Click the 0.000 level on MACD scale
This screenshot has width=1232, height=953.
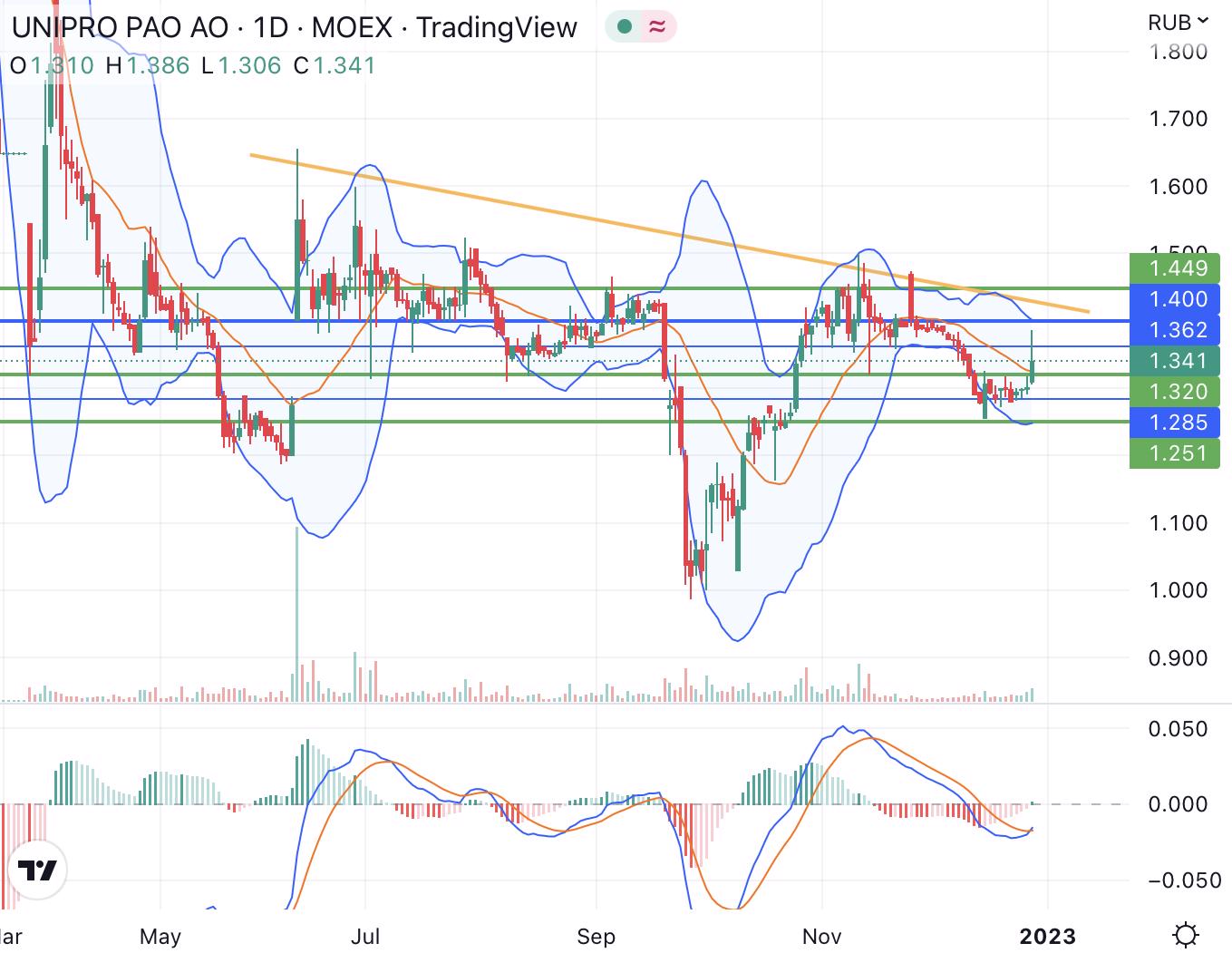(1177, 804)
